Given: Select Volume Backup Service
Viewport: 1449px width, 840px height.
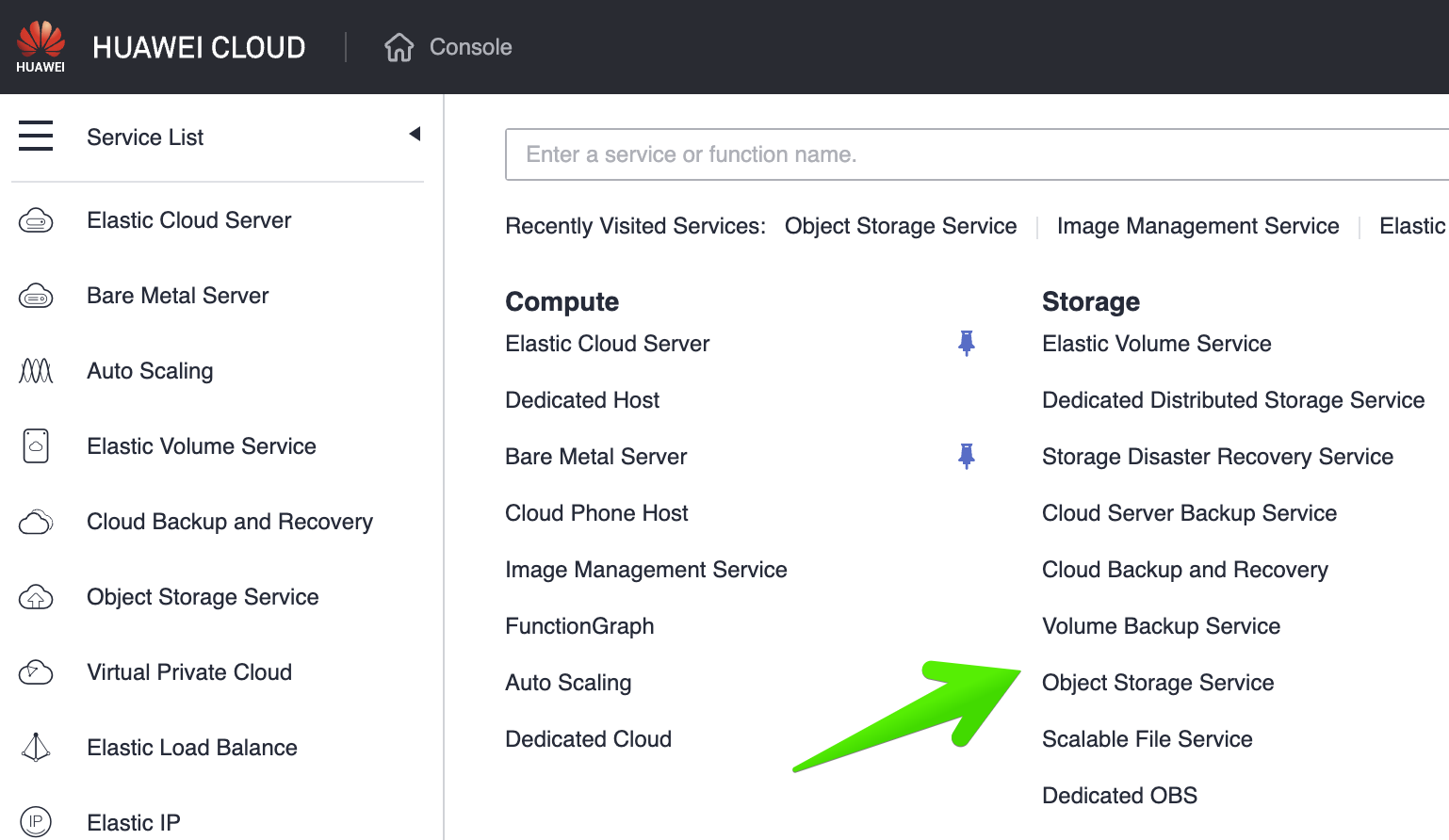Looking at the screenshot, I should click(x=1161, y=626).
